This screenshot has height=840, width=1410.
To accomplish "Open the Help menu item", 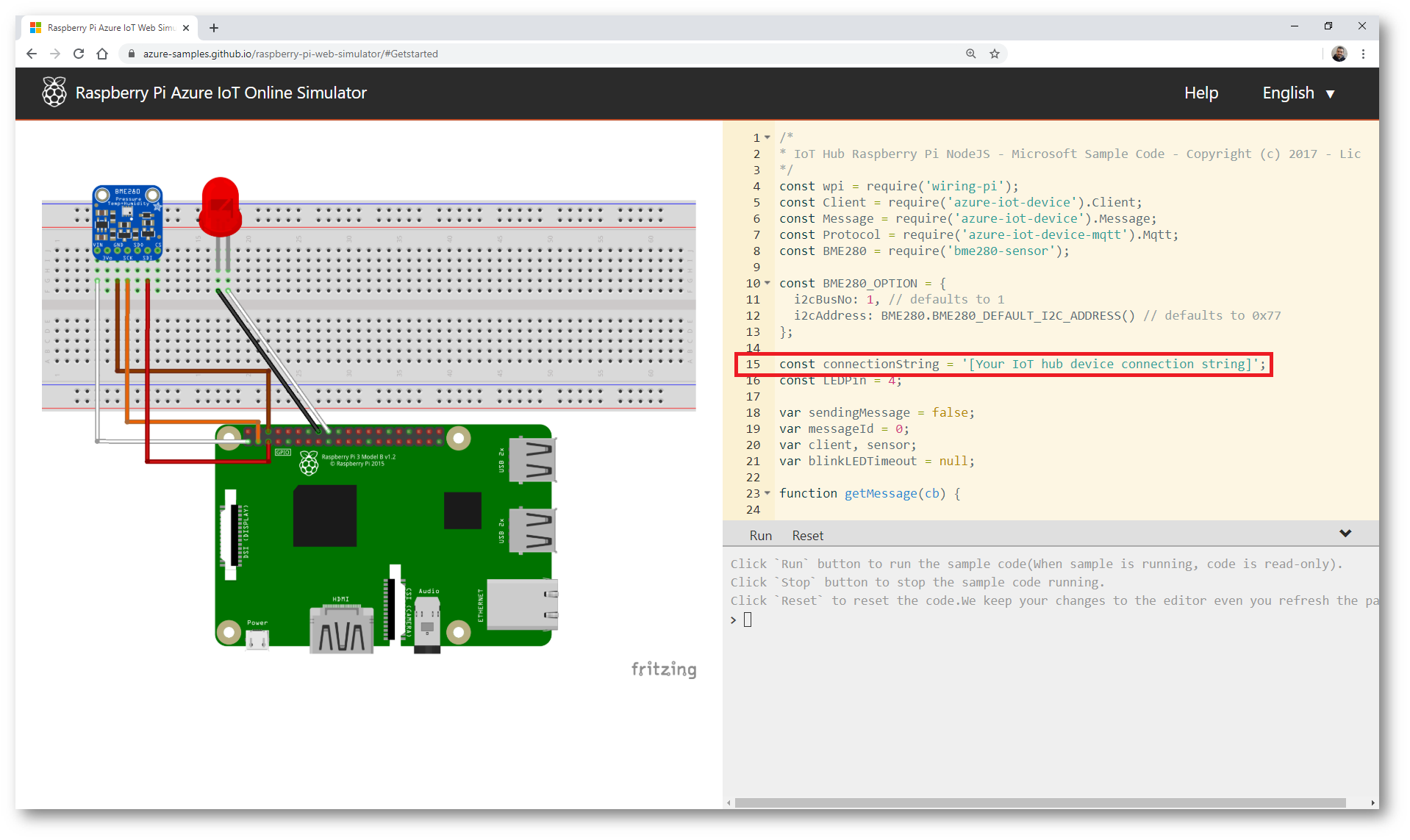I will click(x=1200, y=93).
